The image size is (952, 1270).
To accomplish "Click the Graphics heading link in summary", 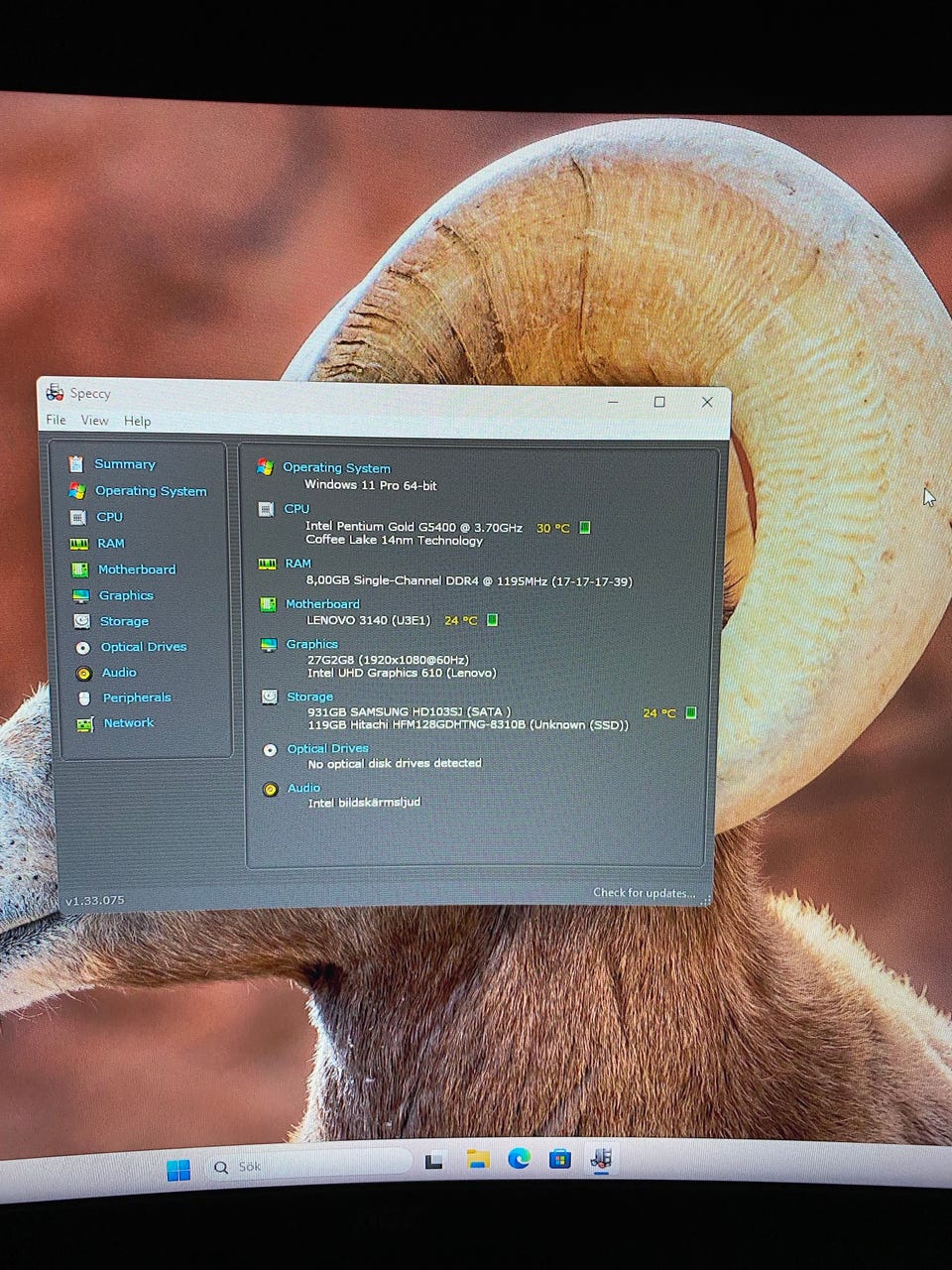I will tap(312, 645).
